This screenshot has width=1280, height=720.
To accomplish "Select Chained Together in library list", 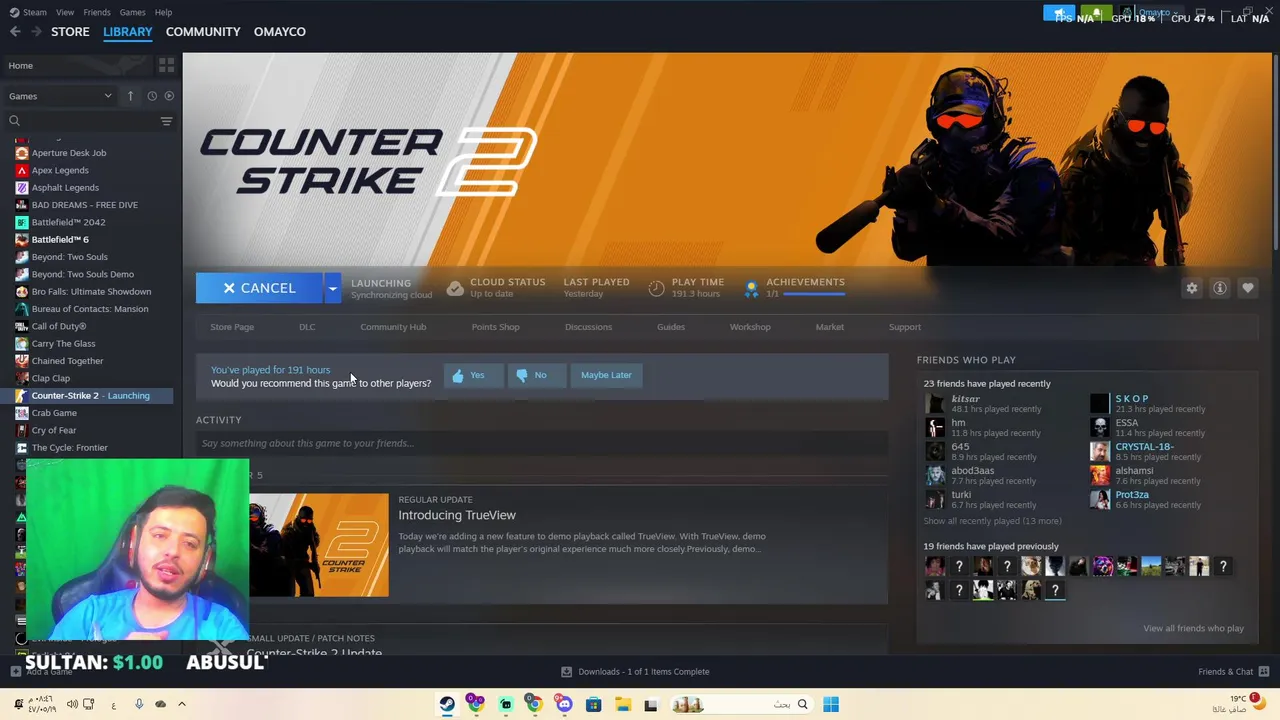I will [x=67, y=361].
